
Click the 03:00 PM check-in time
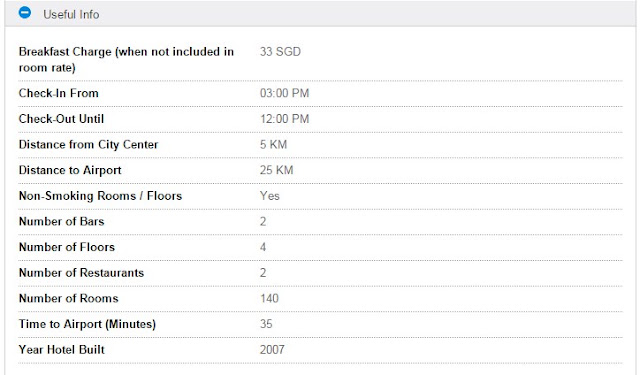pyautogui.click(x=284, y=93)
